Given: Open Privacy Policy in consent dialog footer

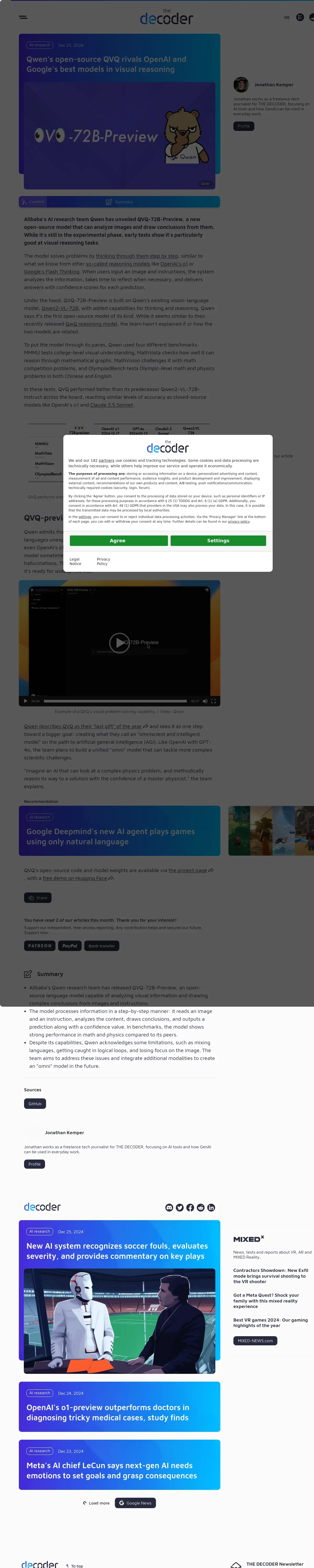Looking at the screenshot, I should (x=103, y=561).
